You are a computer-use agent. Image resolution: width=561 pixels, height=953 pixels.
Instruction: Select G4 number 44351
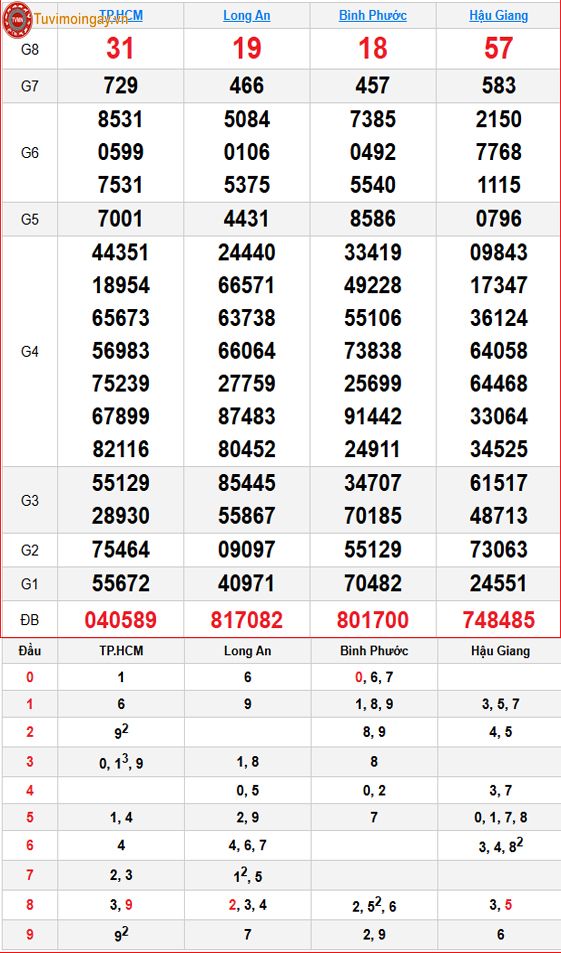(x=120, y=253)
